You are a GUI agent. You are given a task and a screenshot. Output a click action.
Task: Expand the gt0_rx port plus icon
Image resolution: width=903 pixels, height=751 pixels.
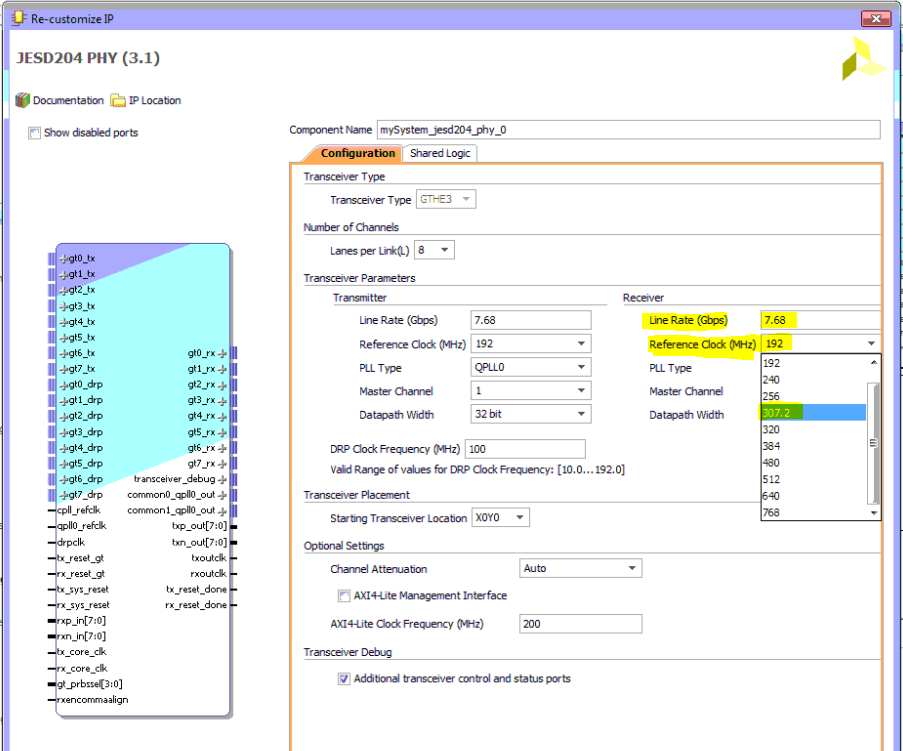pos(222,353)
